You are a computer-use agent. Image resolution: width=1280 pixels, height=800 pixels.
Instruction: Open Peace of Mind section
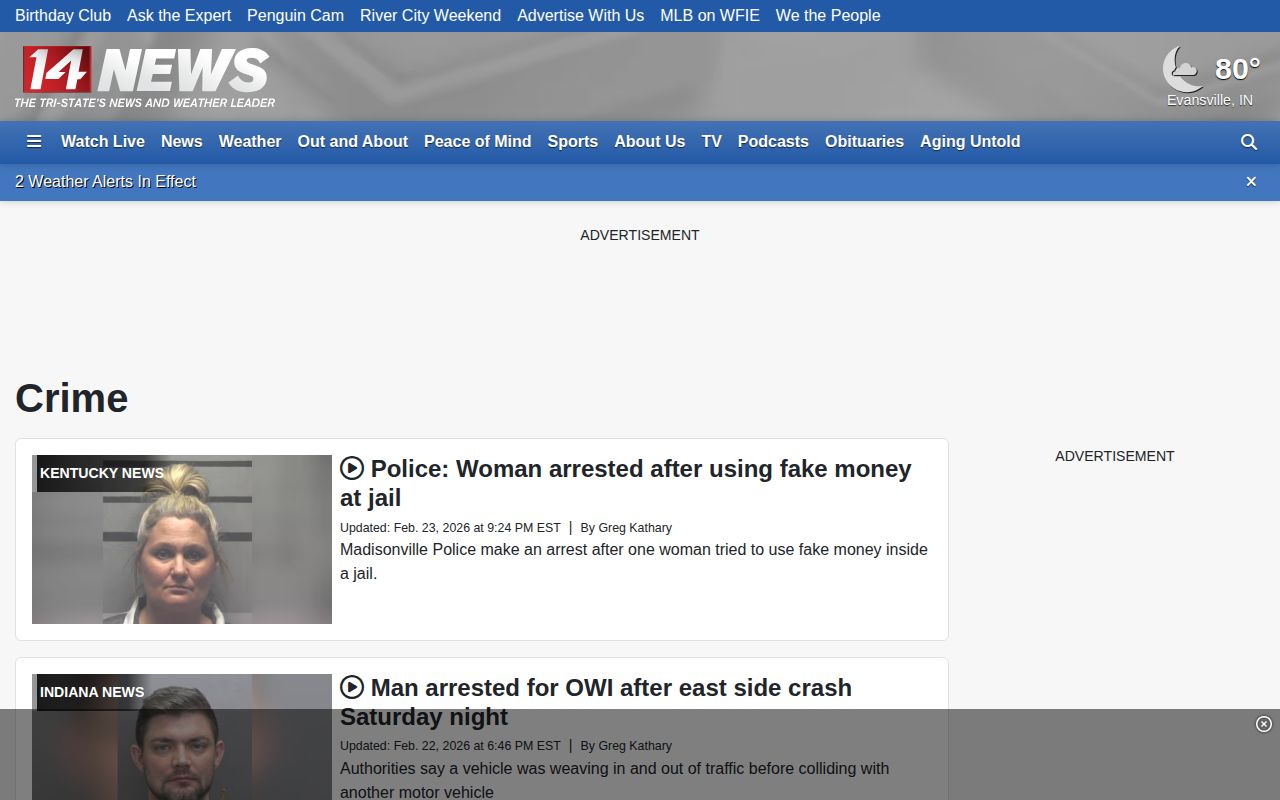pyautogui.click(x=478, y=142)
